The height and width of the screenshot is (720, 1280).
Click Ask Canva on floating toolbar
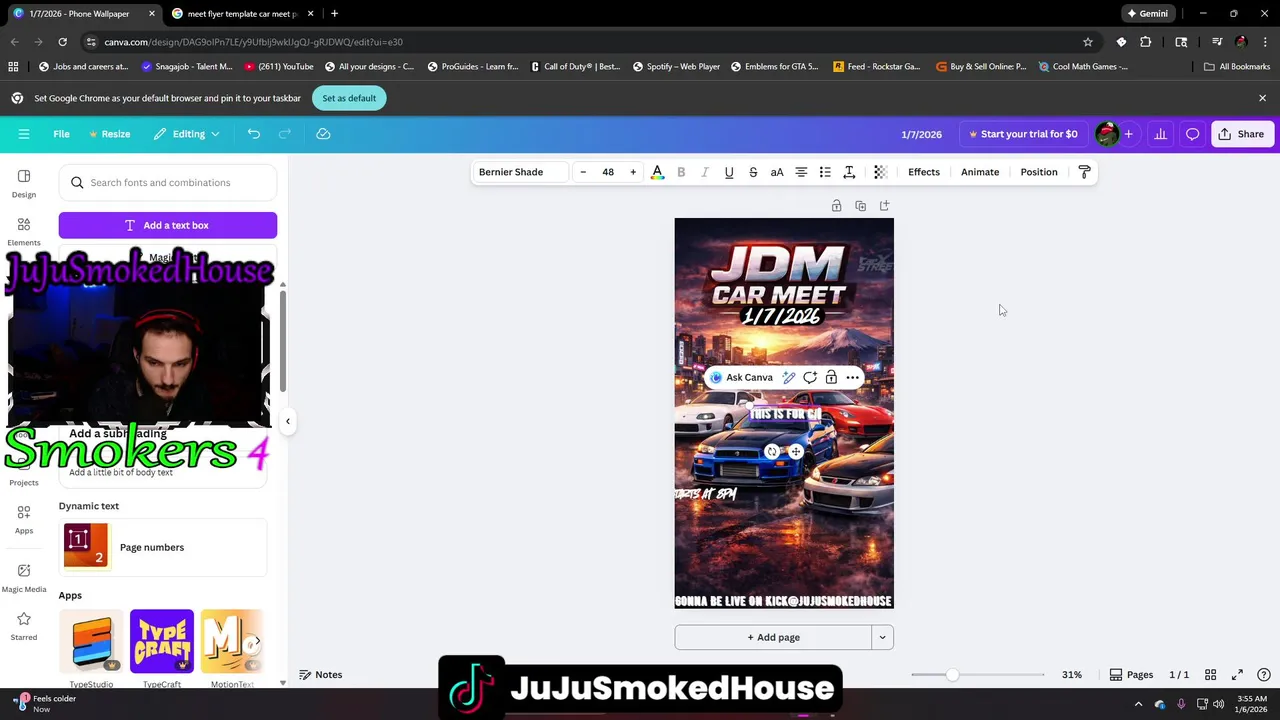point(741,378)
